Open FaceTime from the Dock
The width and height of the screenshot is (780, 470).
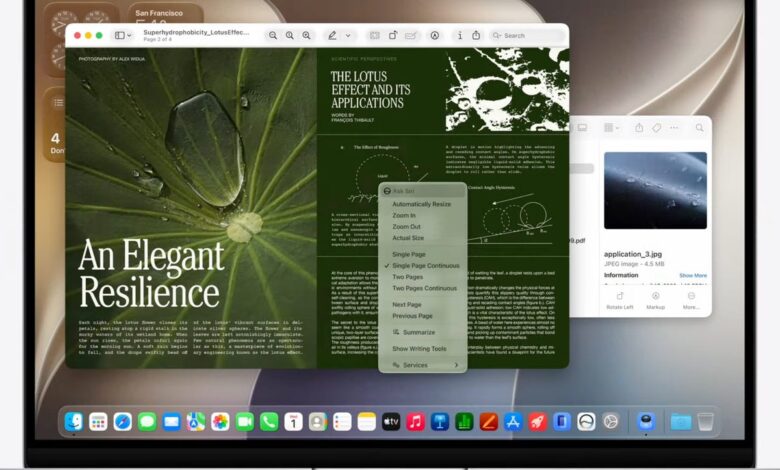(244, 422)
